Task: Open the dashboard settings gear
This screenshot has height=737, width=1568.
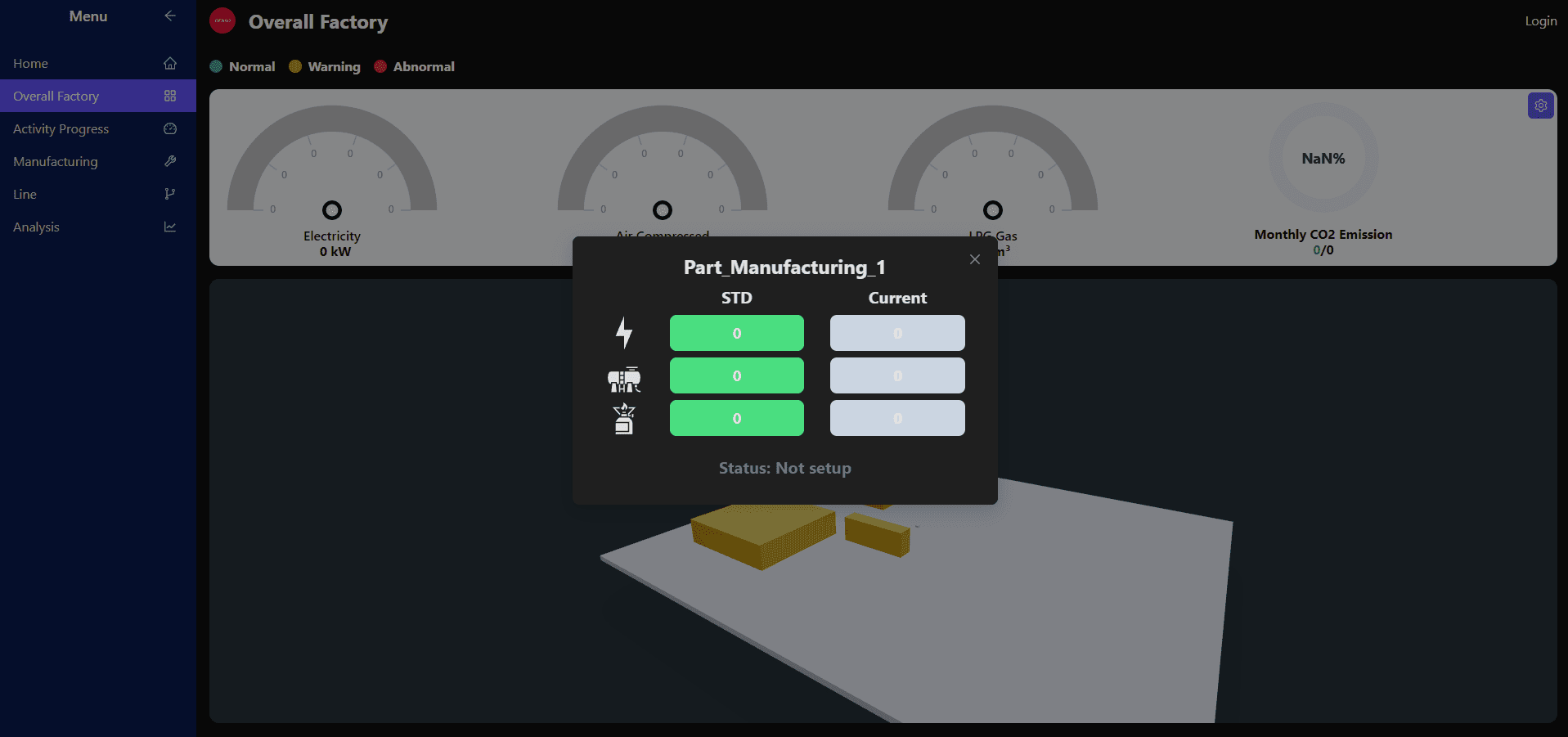Action: point(1541,106)
